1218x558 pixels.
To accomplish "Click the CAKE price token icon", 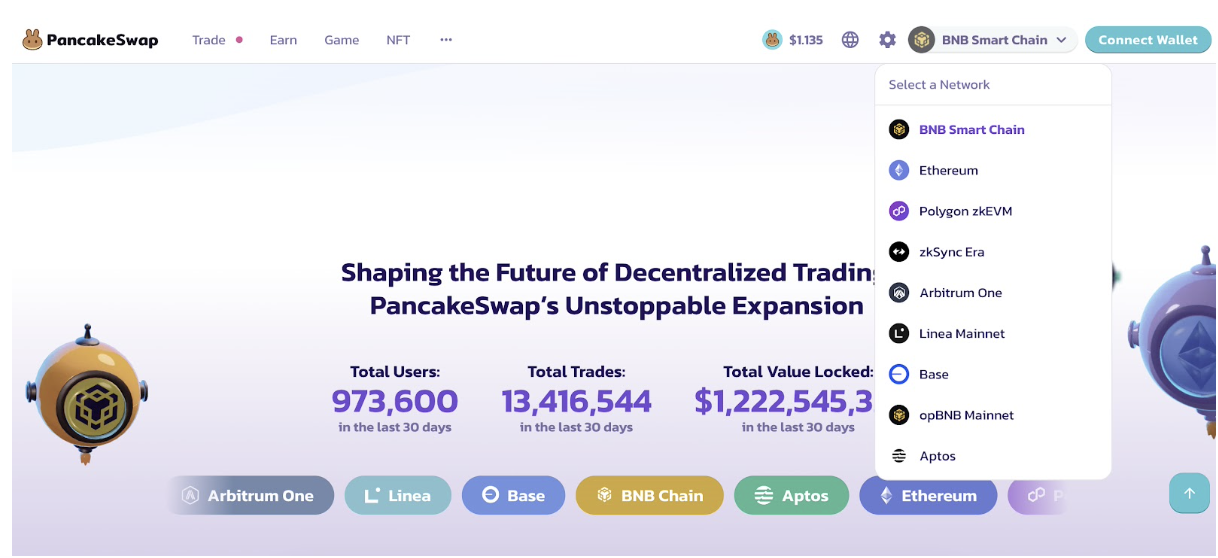I will tap(772, 40).
